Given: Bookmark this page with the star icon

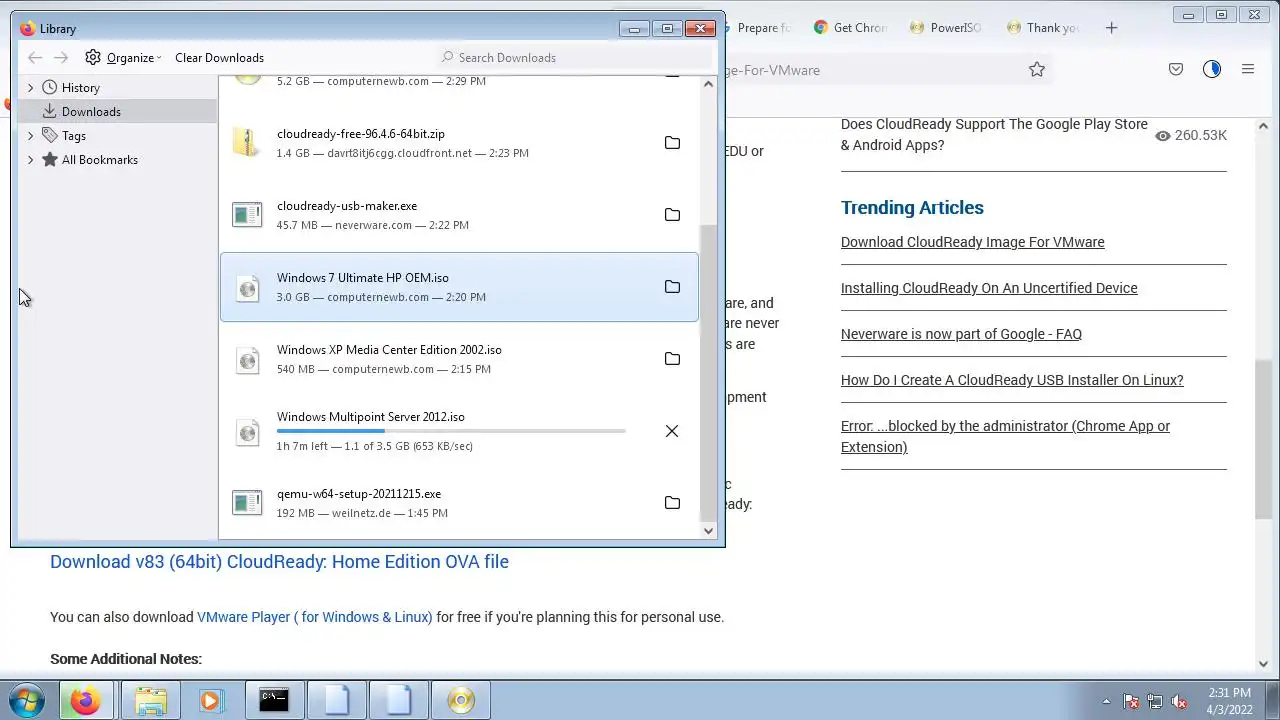Looking at the screenshot, I should pyautogui.click(x=1037, y=70).
